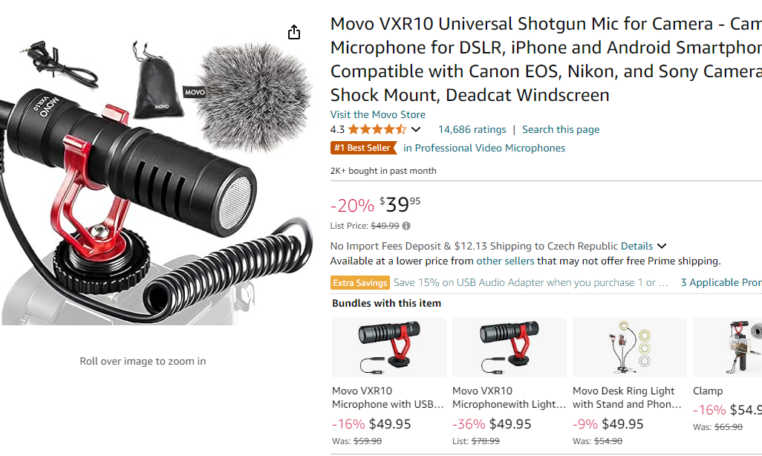762x456 pixels.
Task: Click the Extra Savings badge
Action: (x=360, y=282)
